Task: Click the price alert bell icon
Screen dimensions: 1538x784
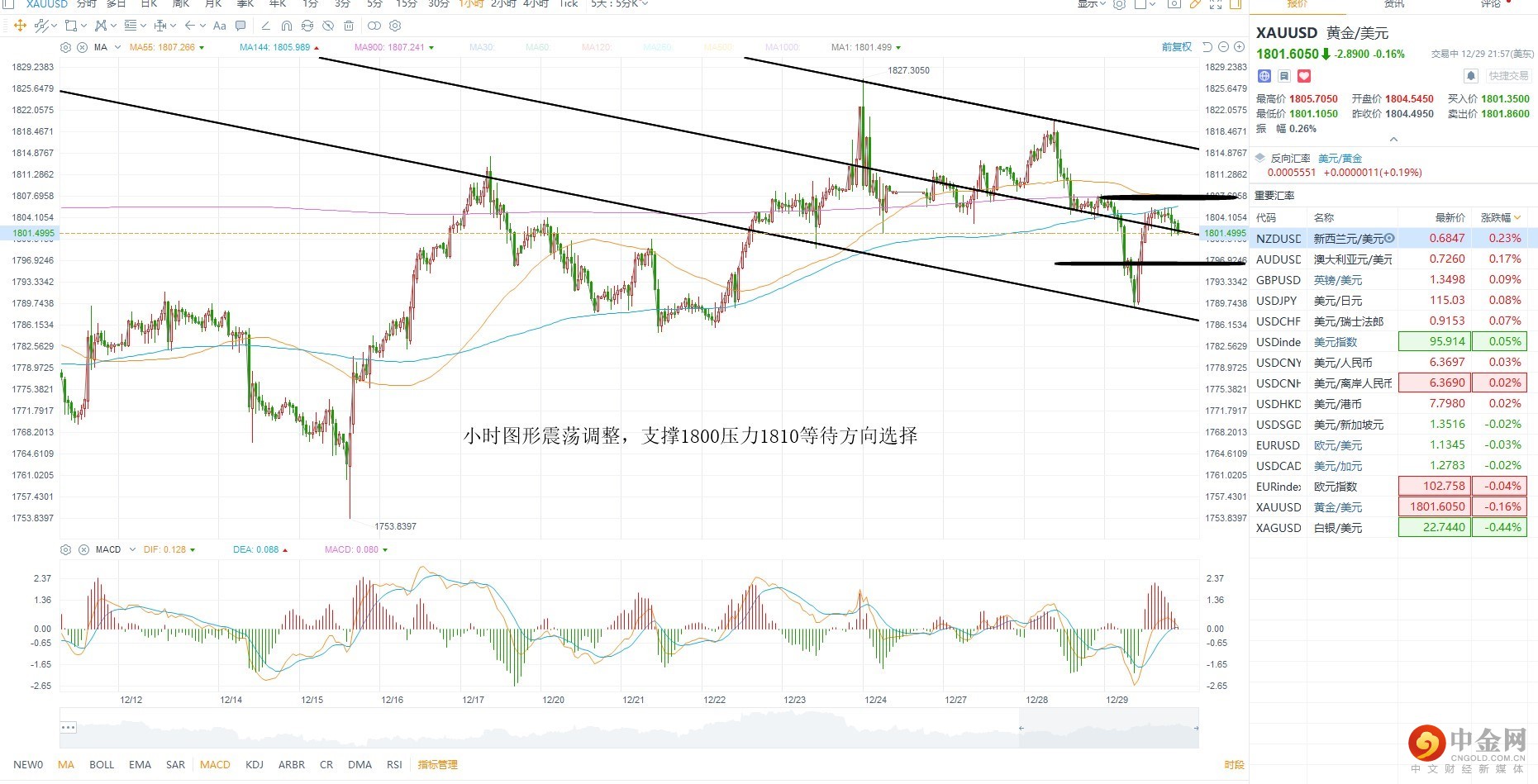Action: 1471,76
